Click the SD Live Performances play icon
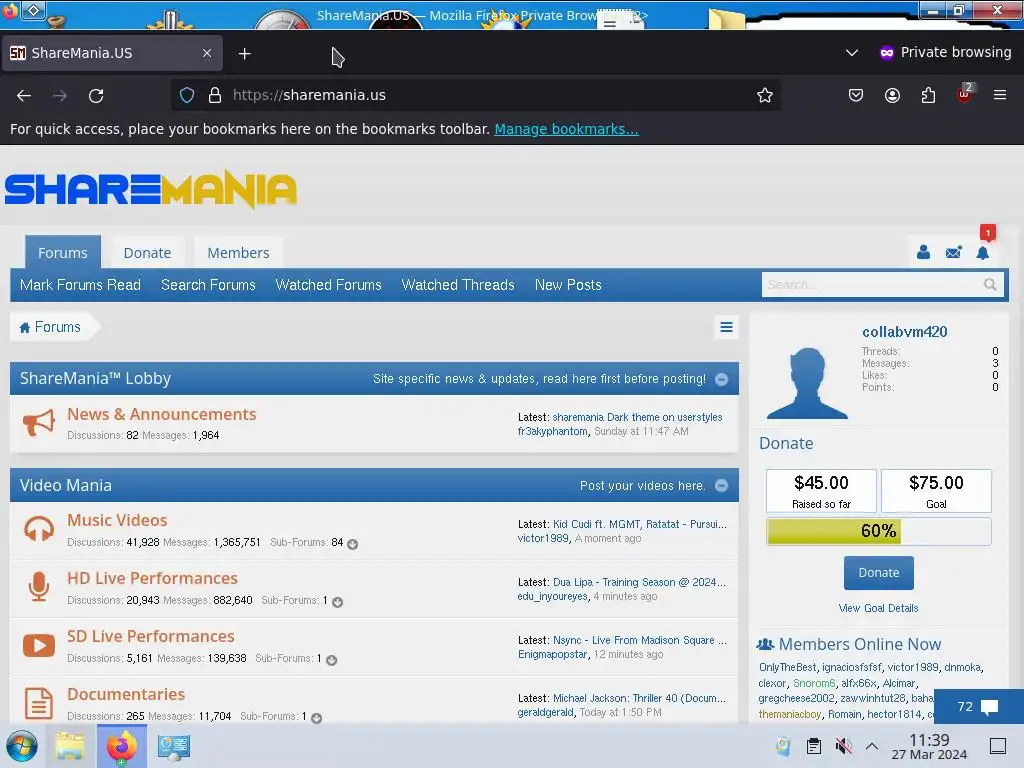This screenshot has height=768, width=1024. 39,645
